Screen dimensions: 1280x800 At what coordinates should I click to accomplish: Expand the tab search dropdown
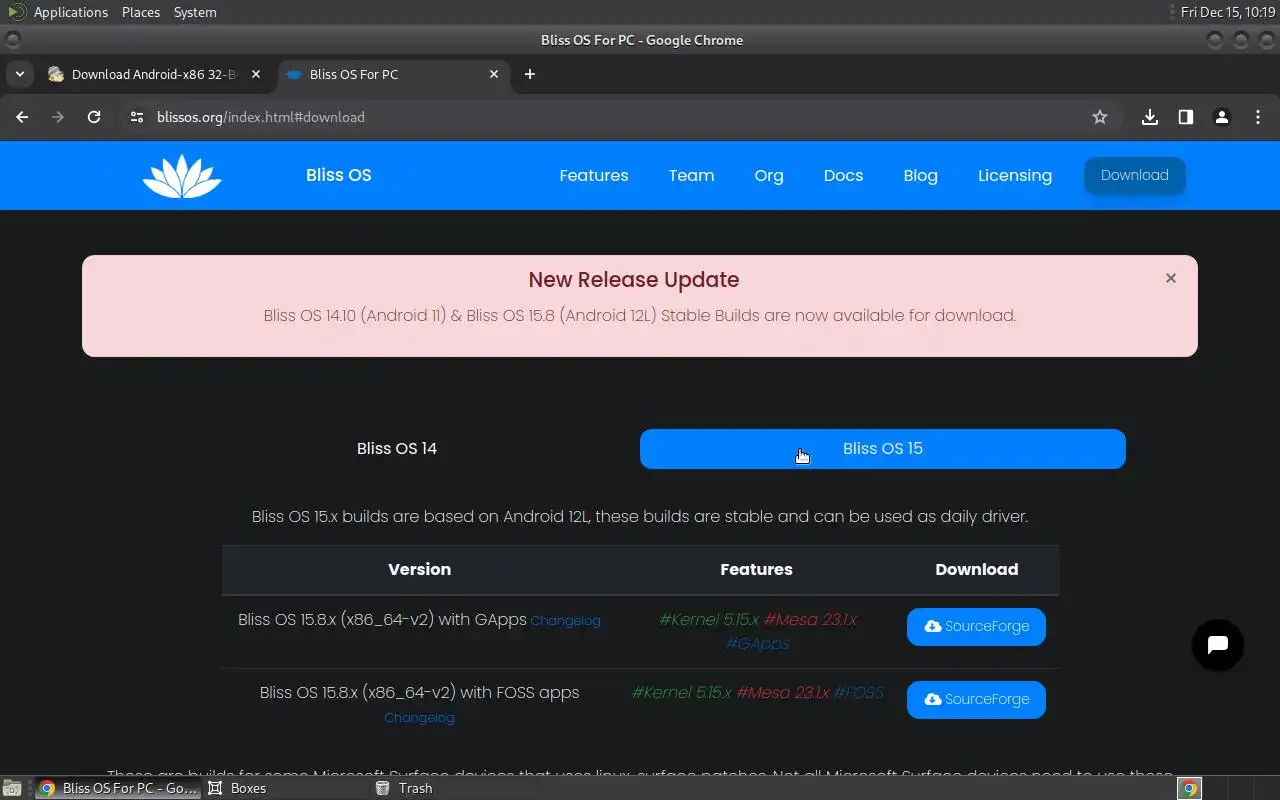coord(20,74)
